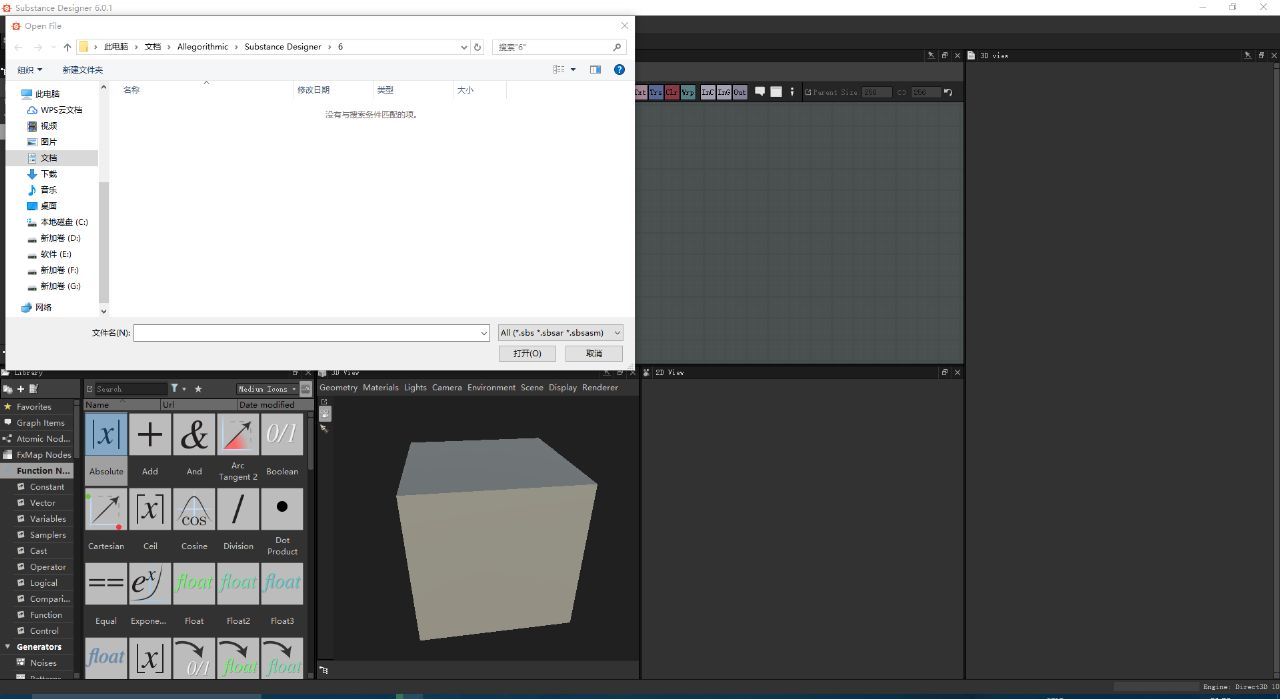1280x699 pixels.
Task: Select the Float3 node icon
Action: (x=282, y=583)
